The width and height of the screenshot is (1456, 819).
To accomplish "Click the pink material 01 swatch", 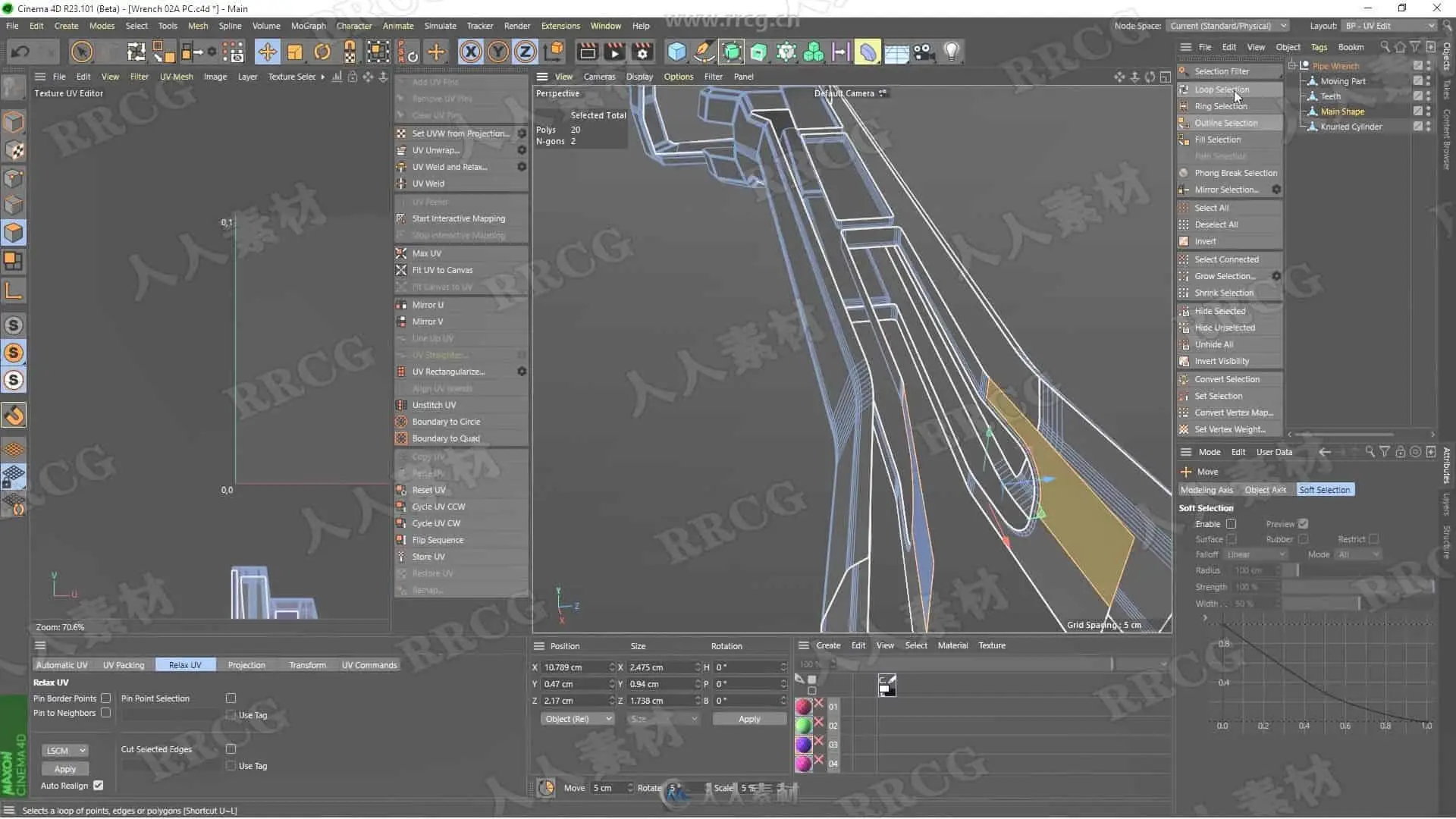I will (803, 707).
